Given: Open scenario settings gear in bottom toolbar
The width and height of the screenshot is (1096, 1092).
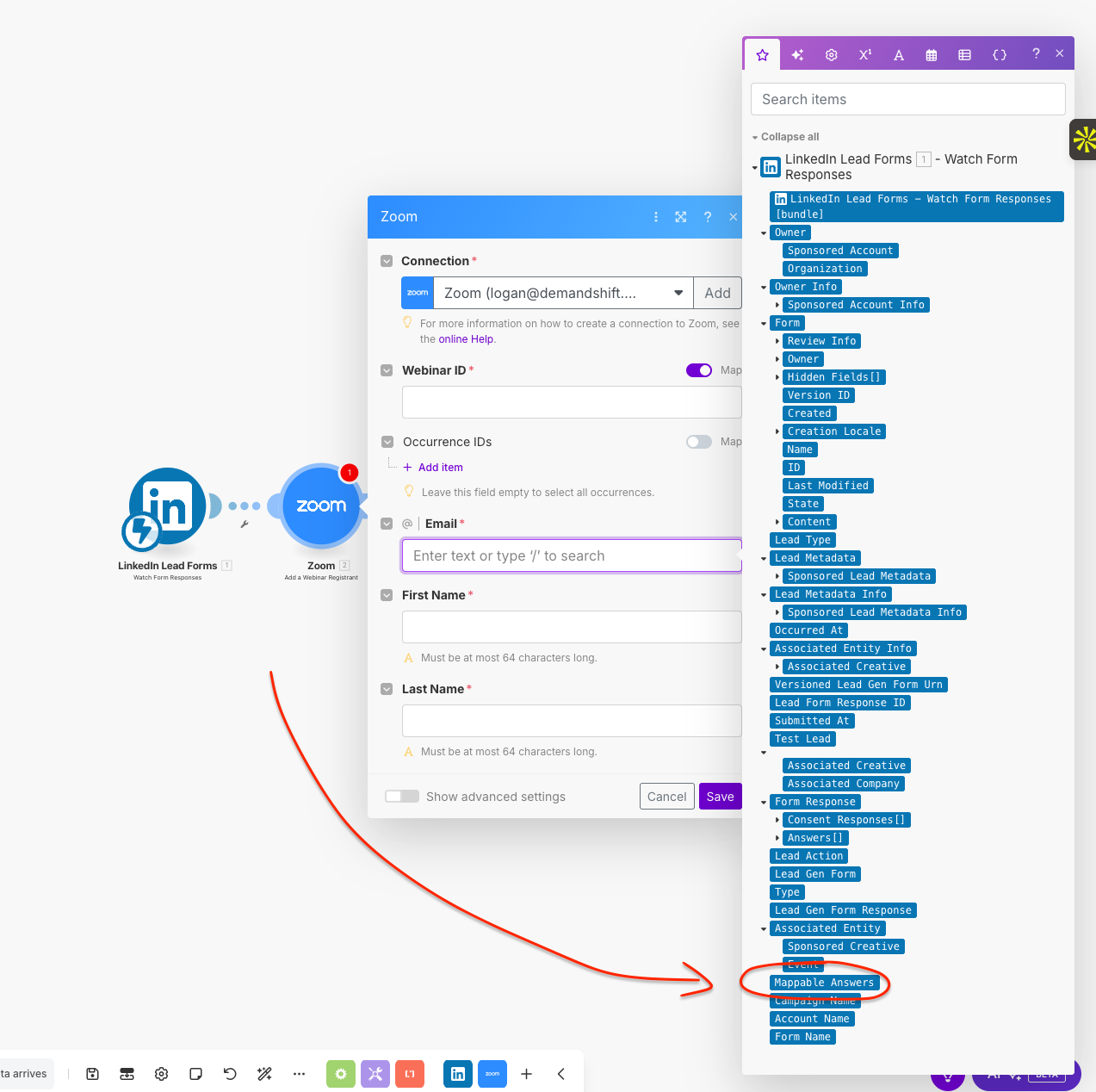Looking at the screenshot, I should [161, 1074].
